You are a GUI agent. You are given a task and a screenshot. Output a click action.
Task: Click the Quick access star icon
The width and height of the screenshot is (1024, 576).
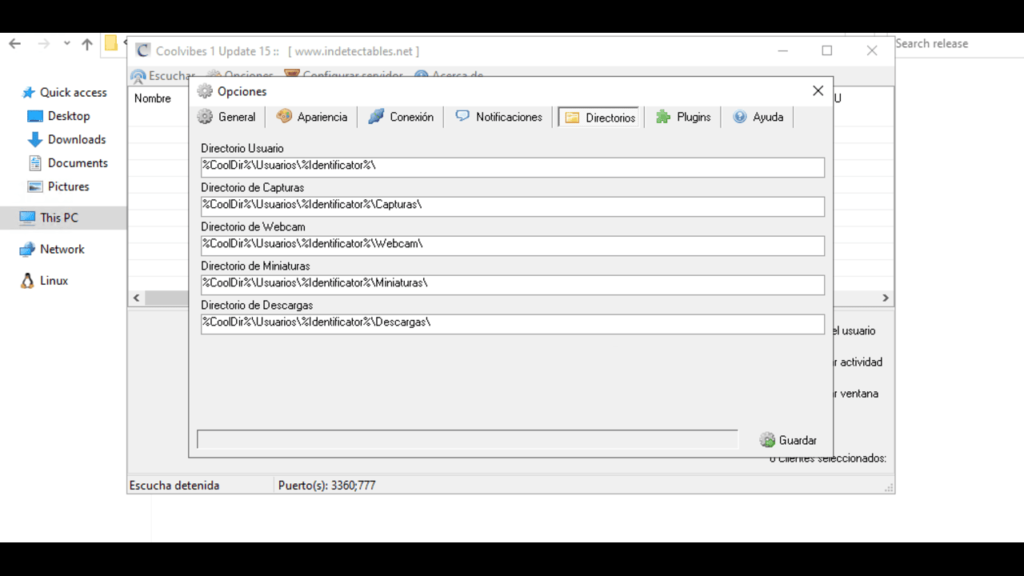[x=28, y=93]
